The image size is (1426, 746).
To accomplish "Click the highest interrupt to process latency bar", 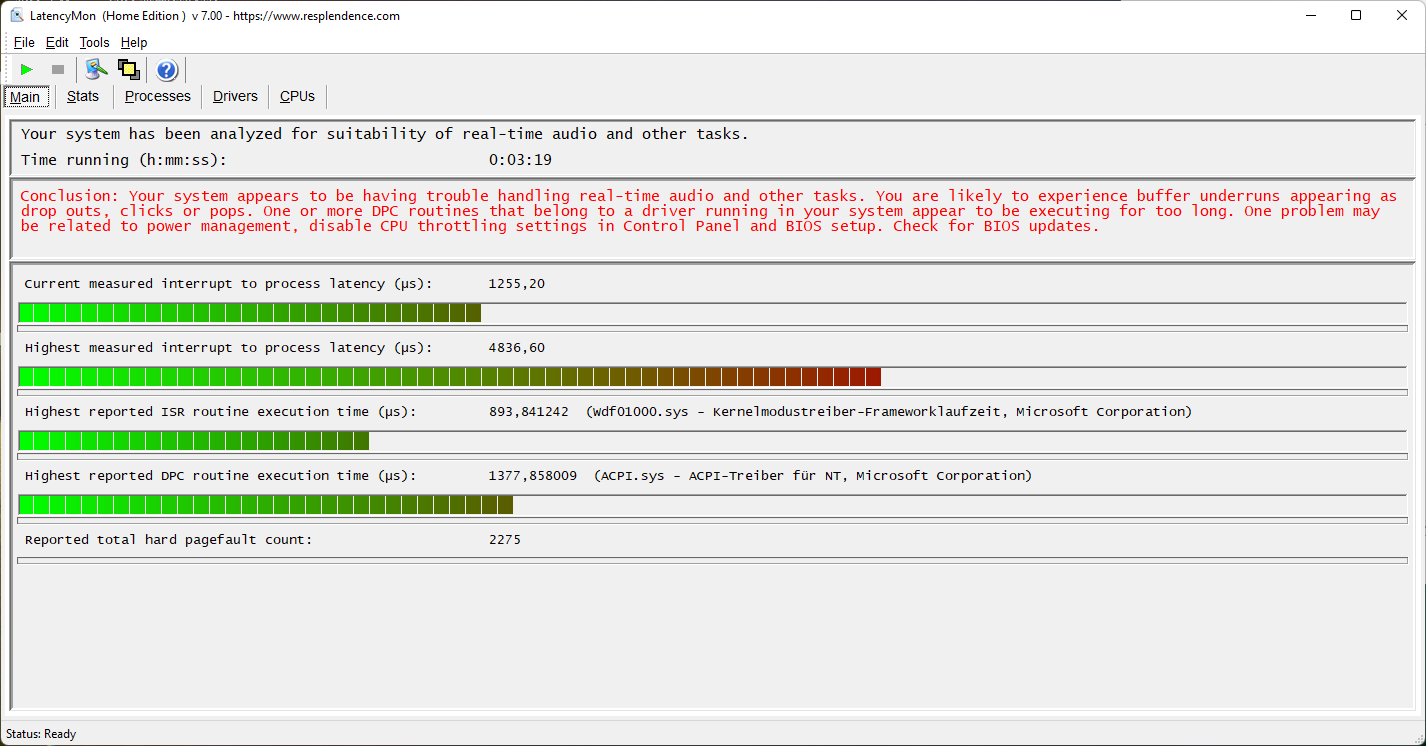I will tap(450, 377).
